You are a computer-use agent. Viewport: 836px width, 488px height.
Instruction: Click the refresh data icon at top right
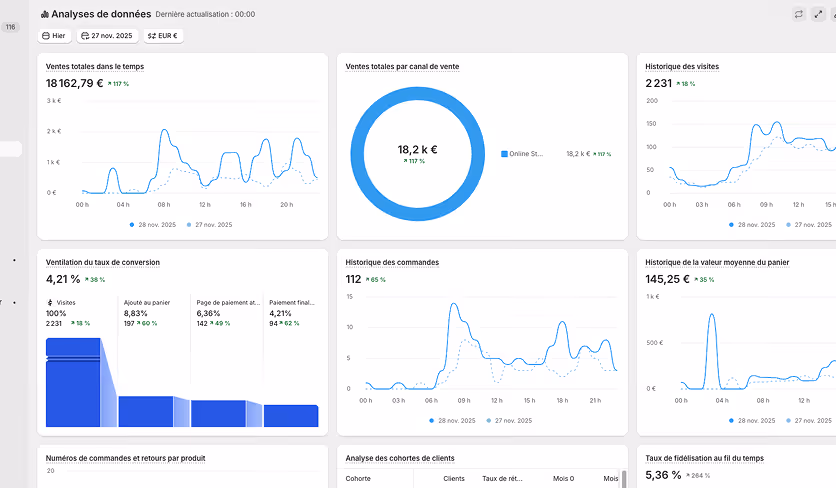coord(798,14)
